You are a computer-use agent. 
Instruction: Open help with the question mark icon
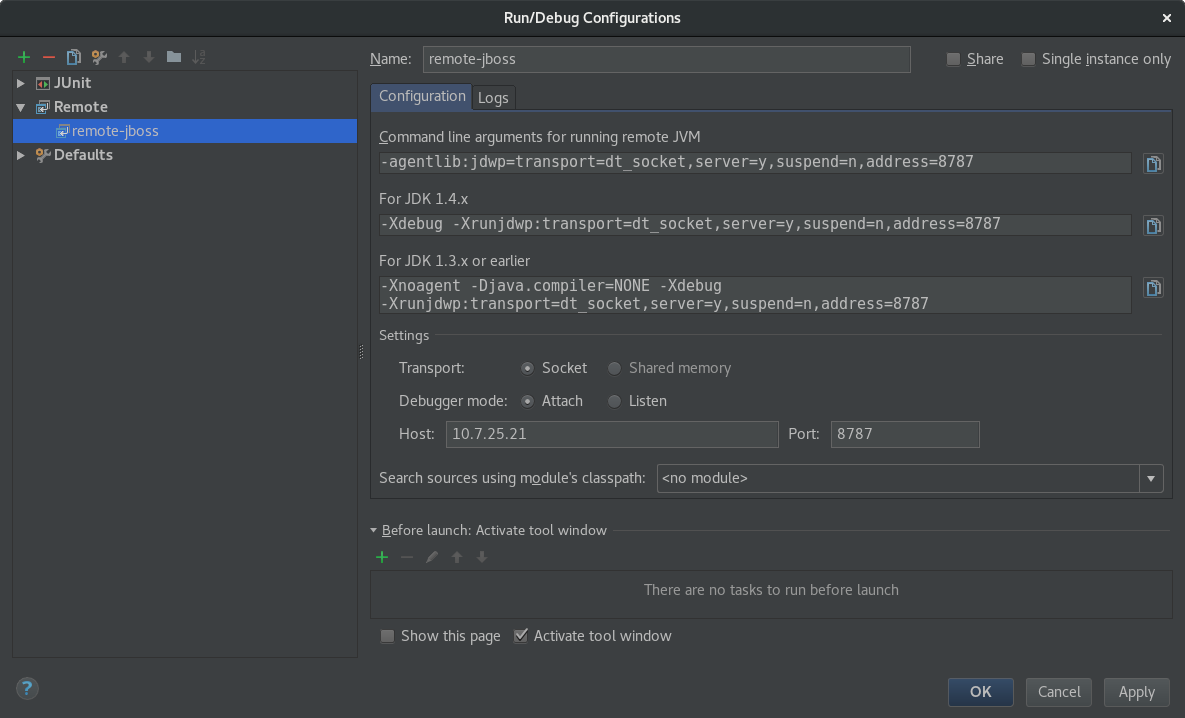pyautogui.click(x=26, y=689)
